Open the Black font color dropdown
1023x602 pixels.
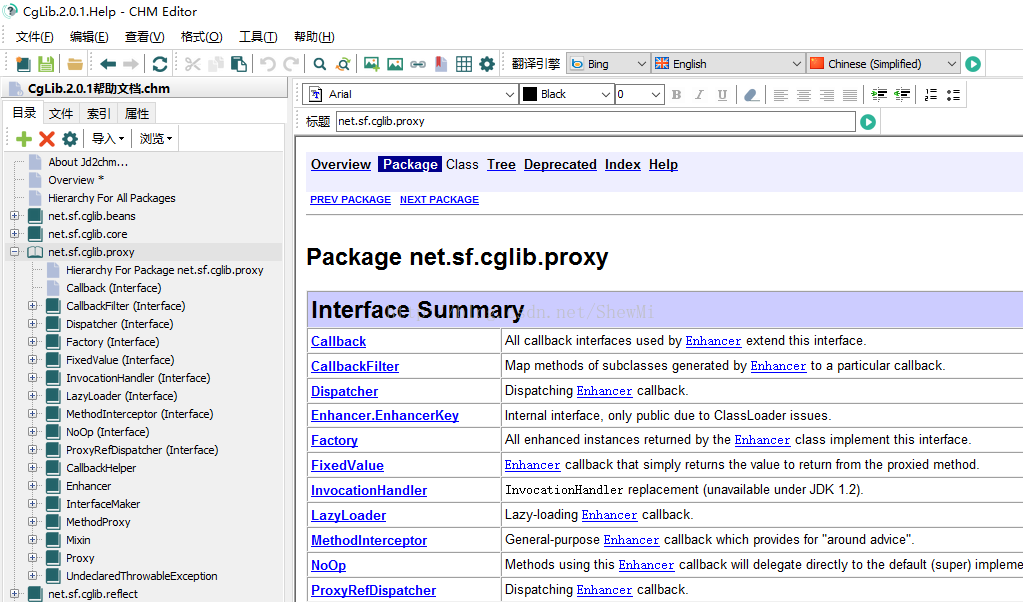pyautogui.click(x=567, y=94)
